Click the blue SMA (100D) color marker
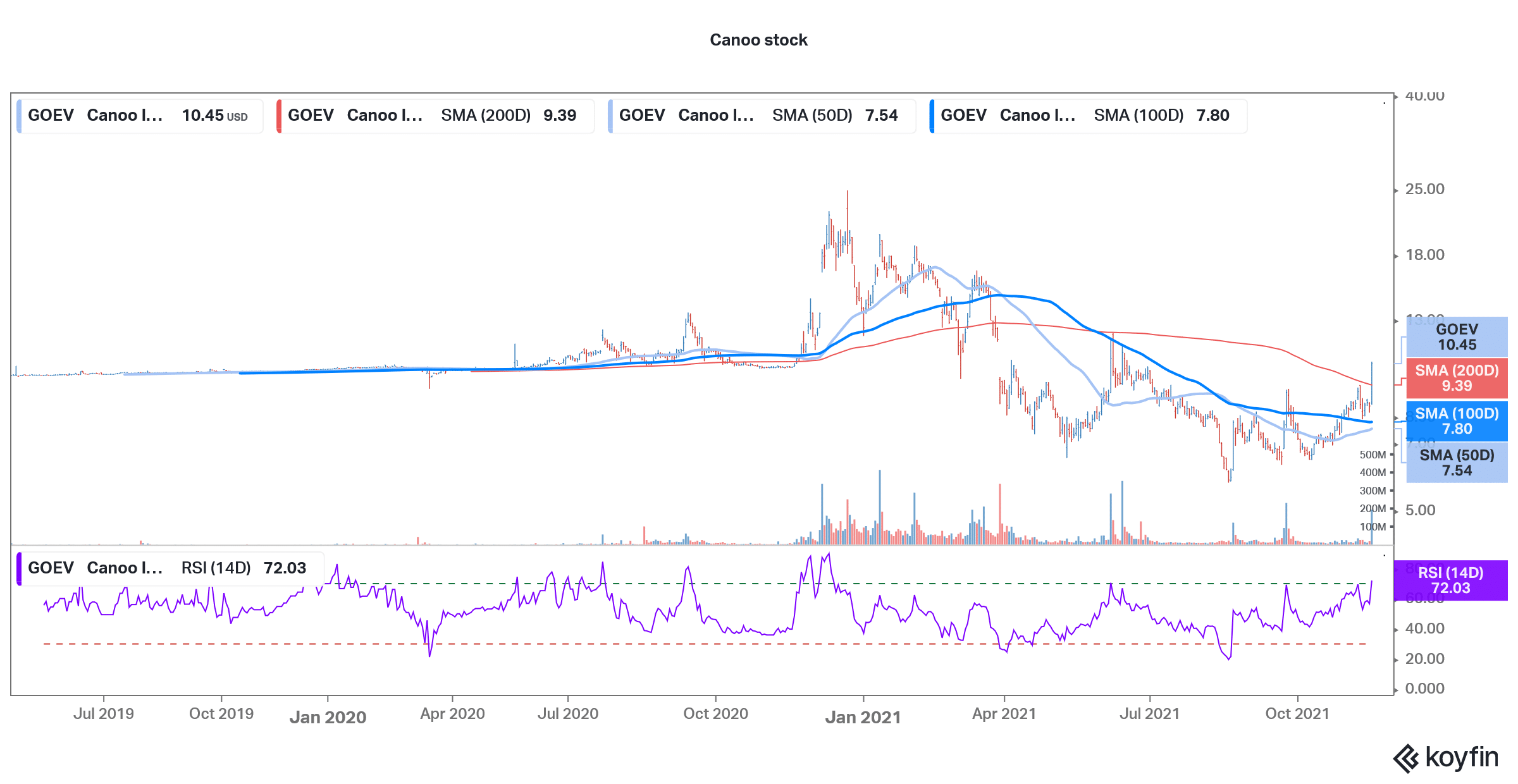 [932, 116]
